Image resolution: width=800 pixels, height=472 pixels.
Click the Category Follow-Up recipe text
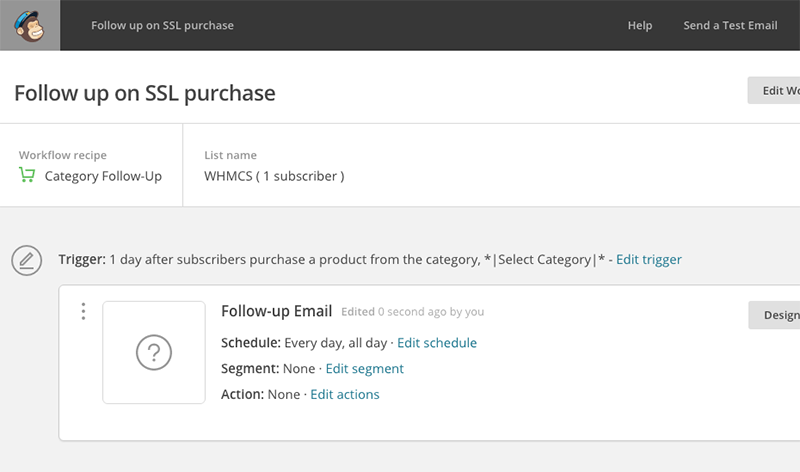pyautogui.click(x=103, y=176)
